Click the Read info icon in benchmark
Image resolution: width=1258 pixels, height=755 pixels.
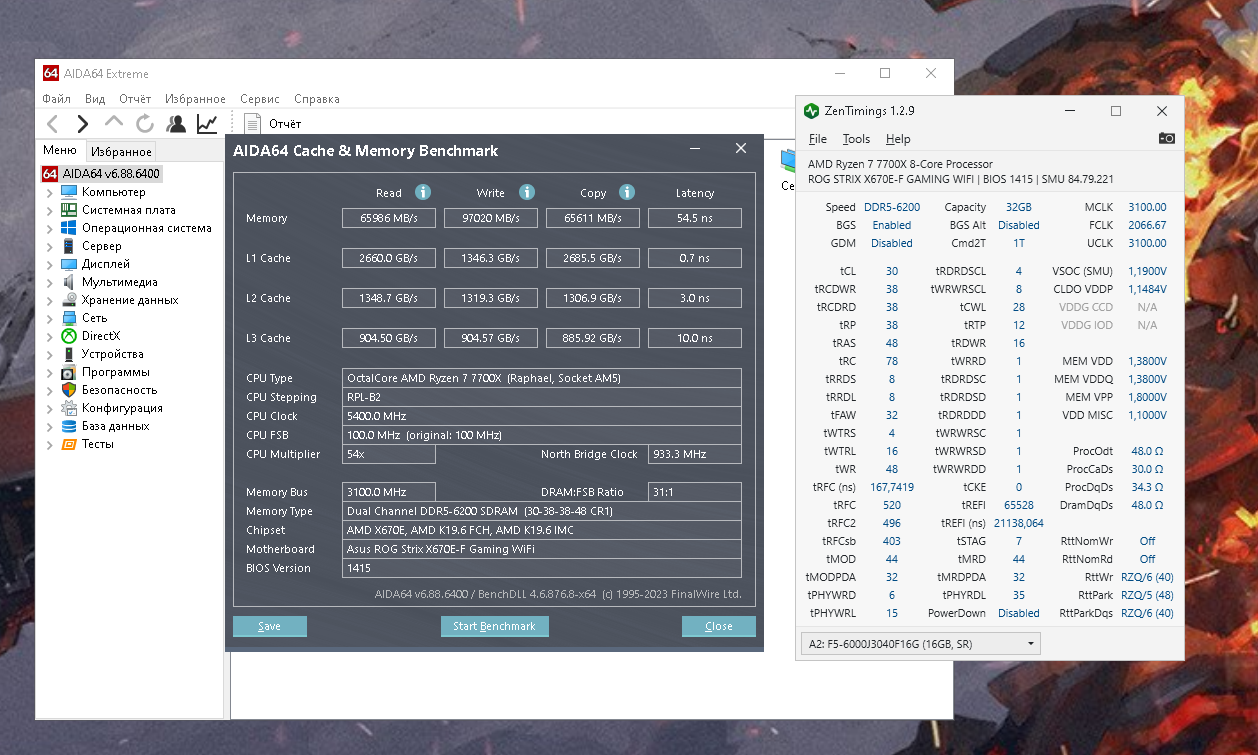[423, 192]
